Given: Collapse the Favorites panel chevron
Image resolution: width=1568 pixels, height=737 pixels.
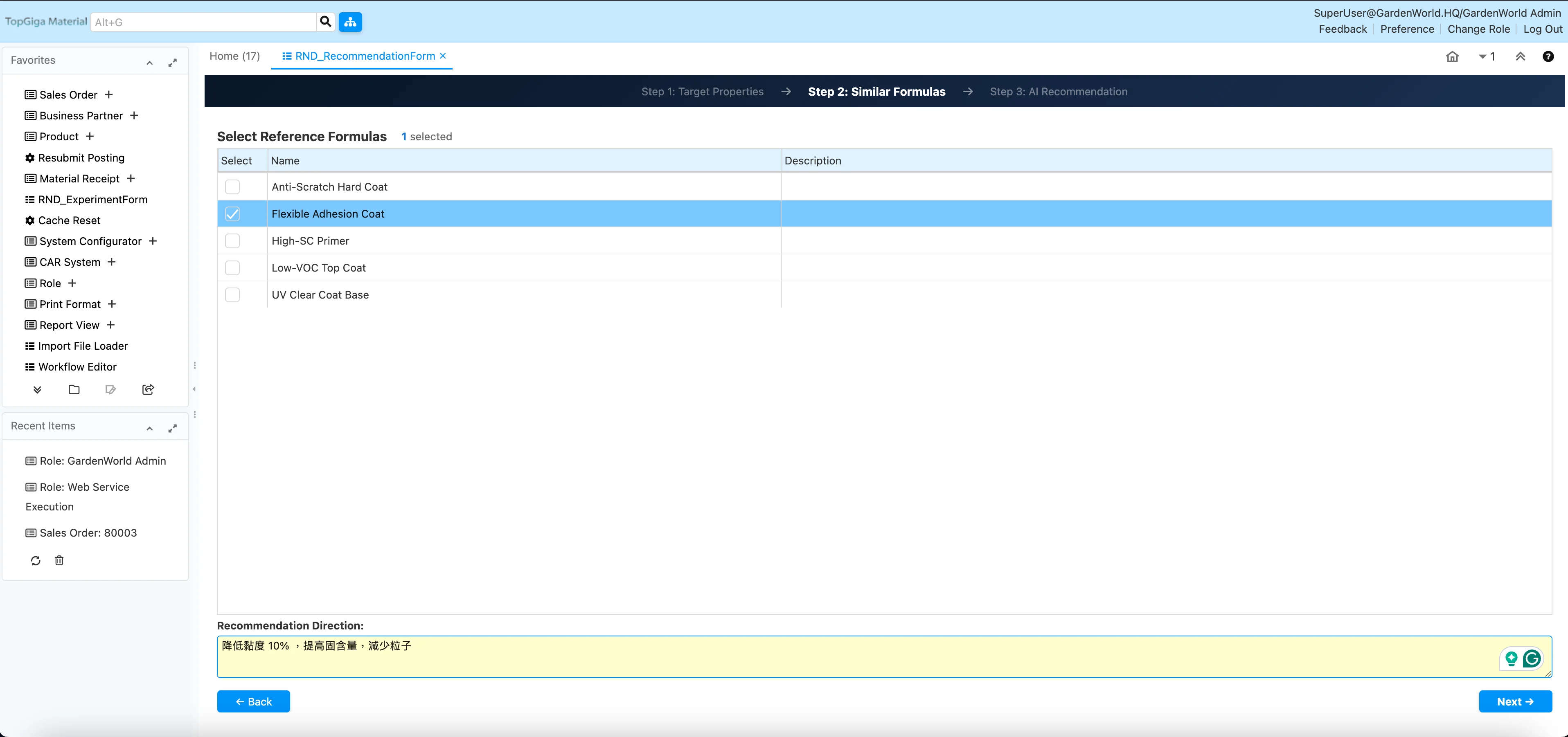Looking at the screenshot, I should coord(150,63).
